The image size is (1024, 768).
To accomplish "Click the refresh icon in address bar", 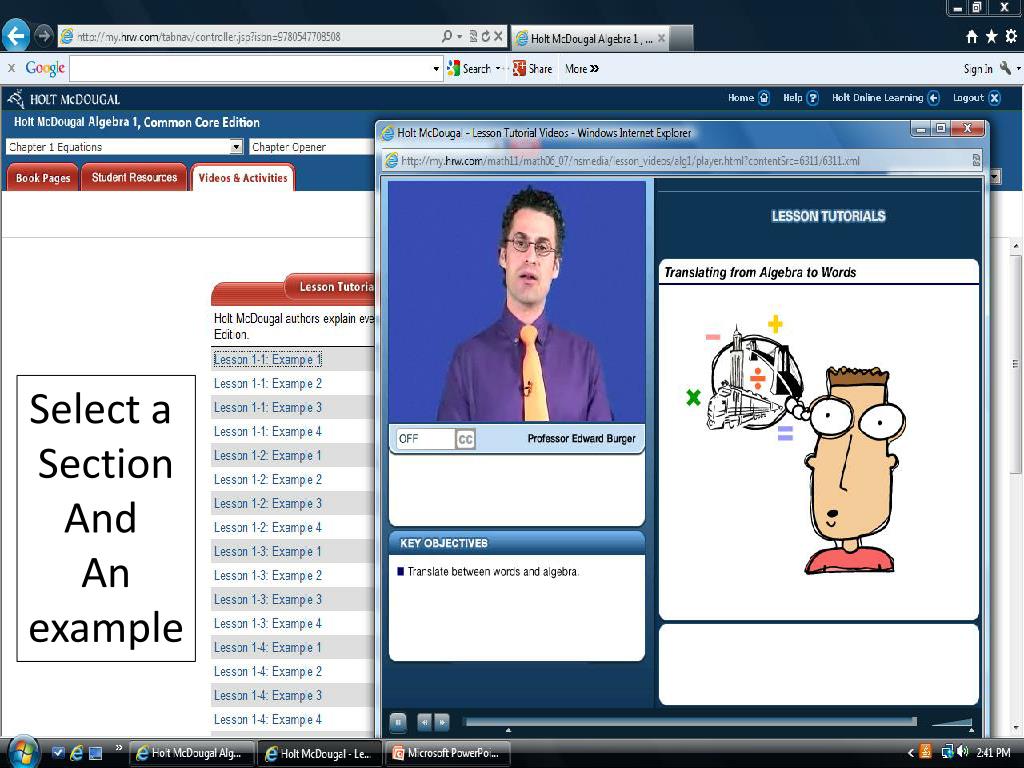I will click(486, 37).
